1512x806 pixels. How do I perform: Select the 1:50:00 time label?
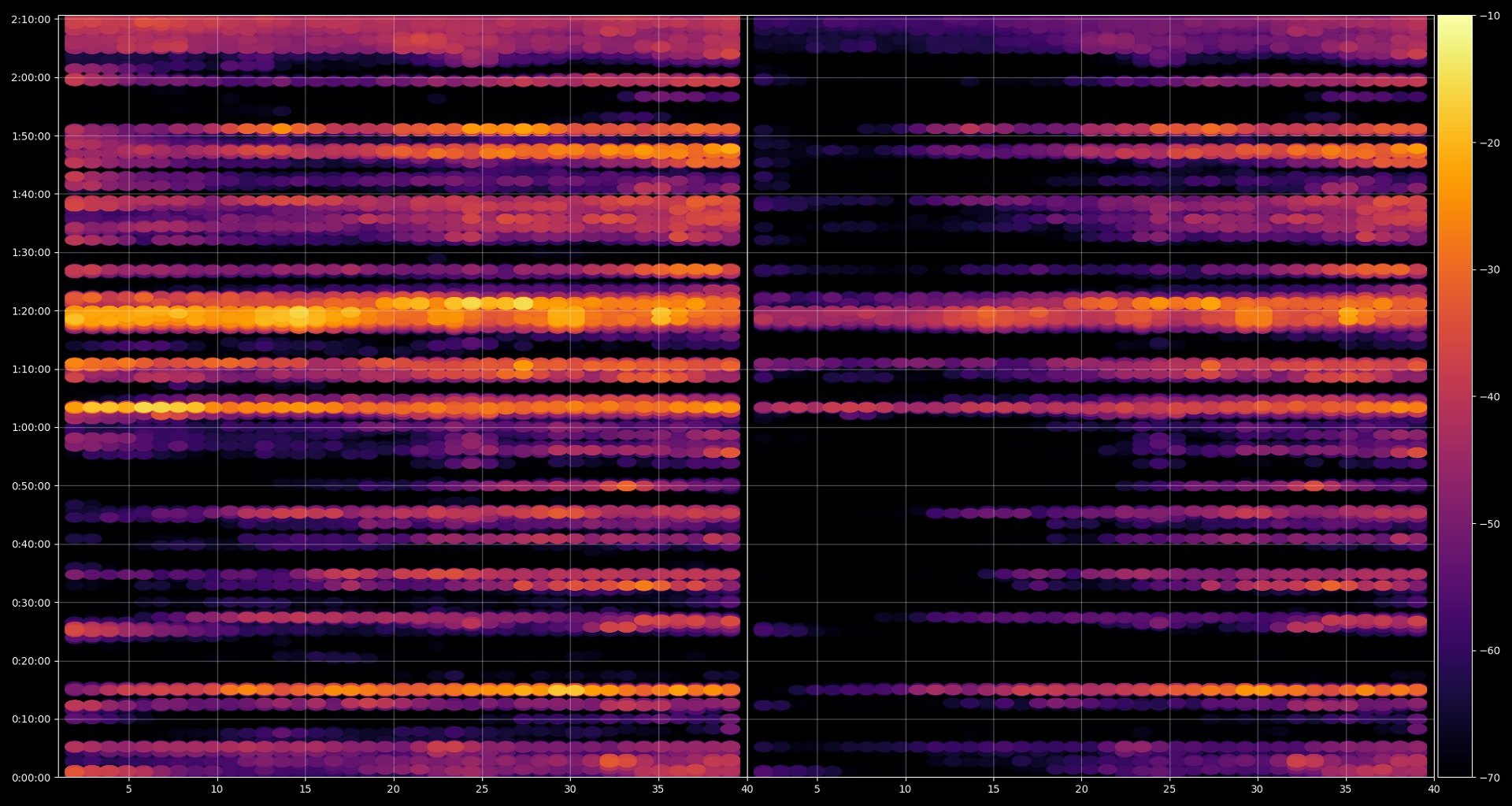[x=31, y=136]
